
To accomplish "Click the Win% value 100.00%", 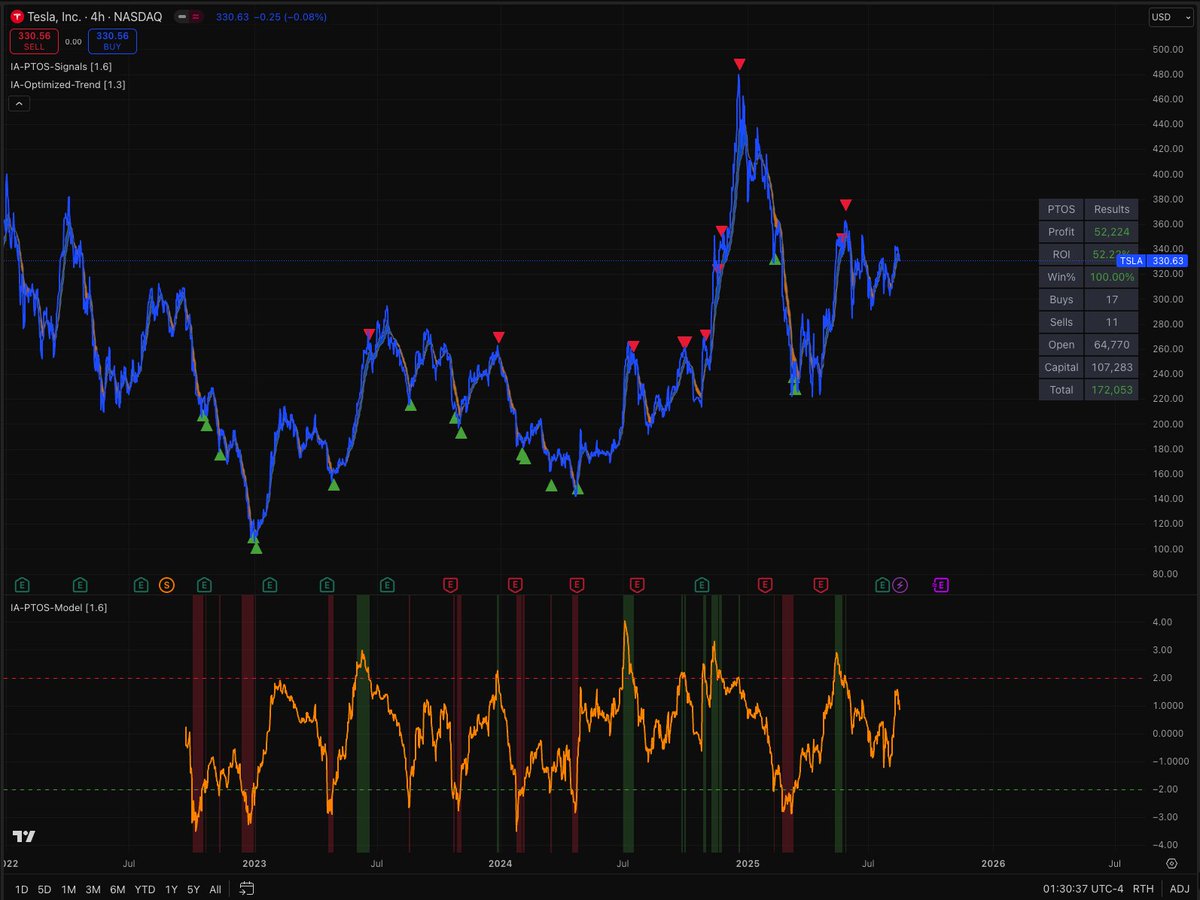I will [1111, 277].
